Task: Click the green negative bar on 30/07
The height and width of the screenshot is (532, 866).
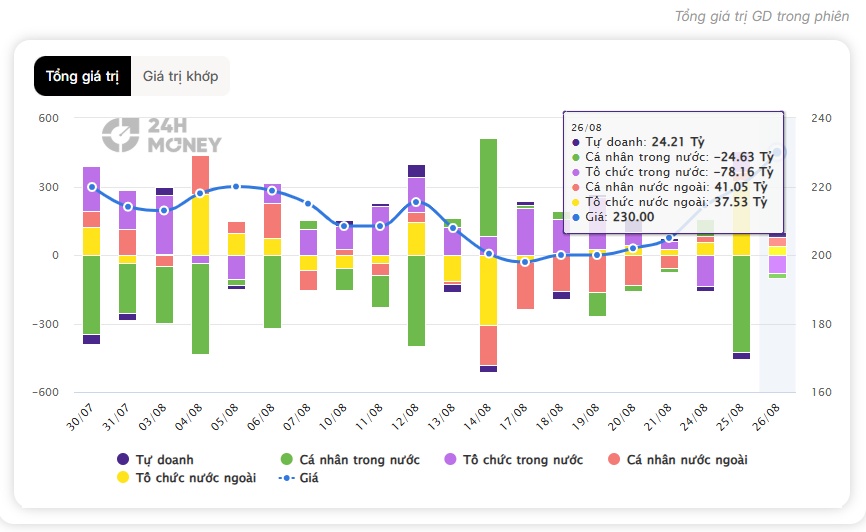Action: click(x=92, y=295)
